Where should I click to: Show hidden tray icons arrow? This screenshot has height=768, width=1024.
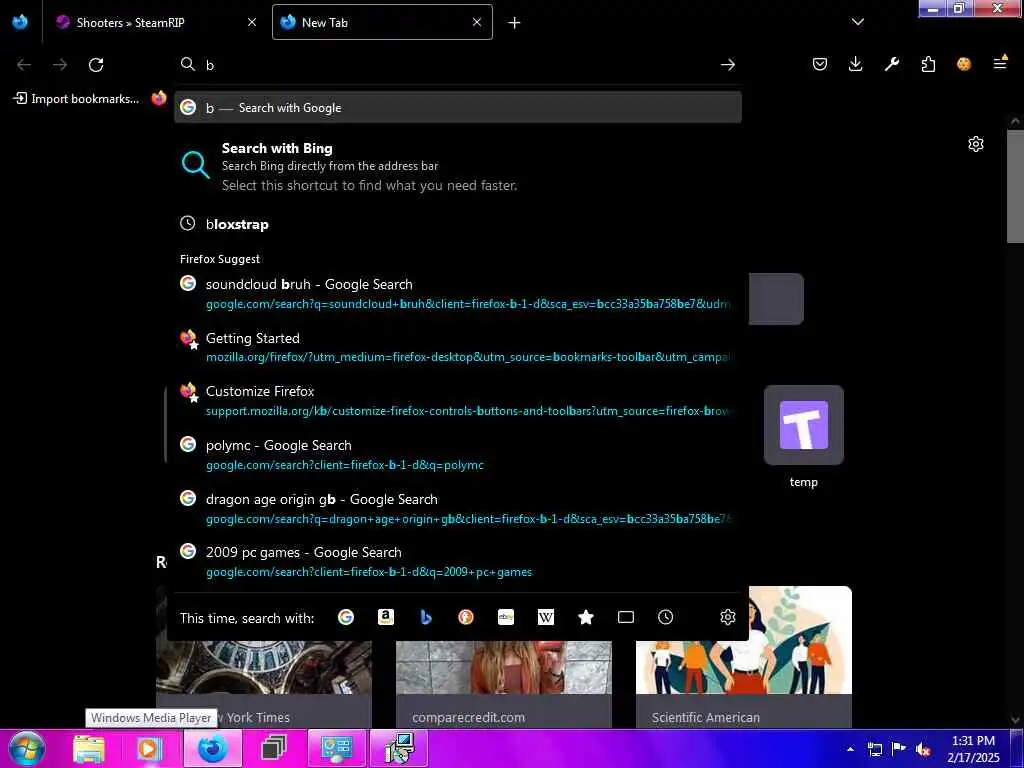pyautogui.click(x=850, y=749)
